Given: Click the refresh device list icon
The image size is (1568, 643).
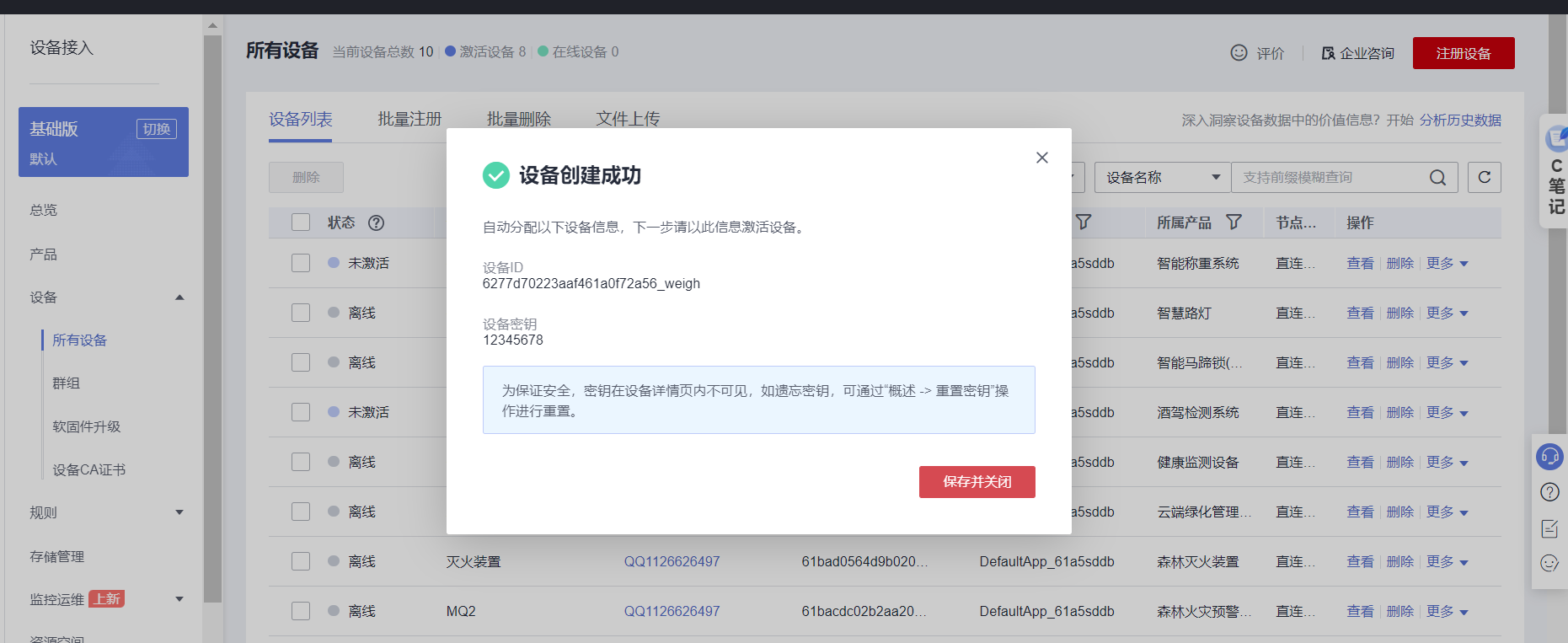Looking at the screenshot, I should pyautogui.click(x=1485, y=177).
